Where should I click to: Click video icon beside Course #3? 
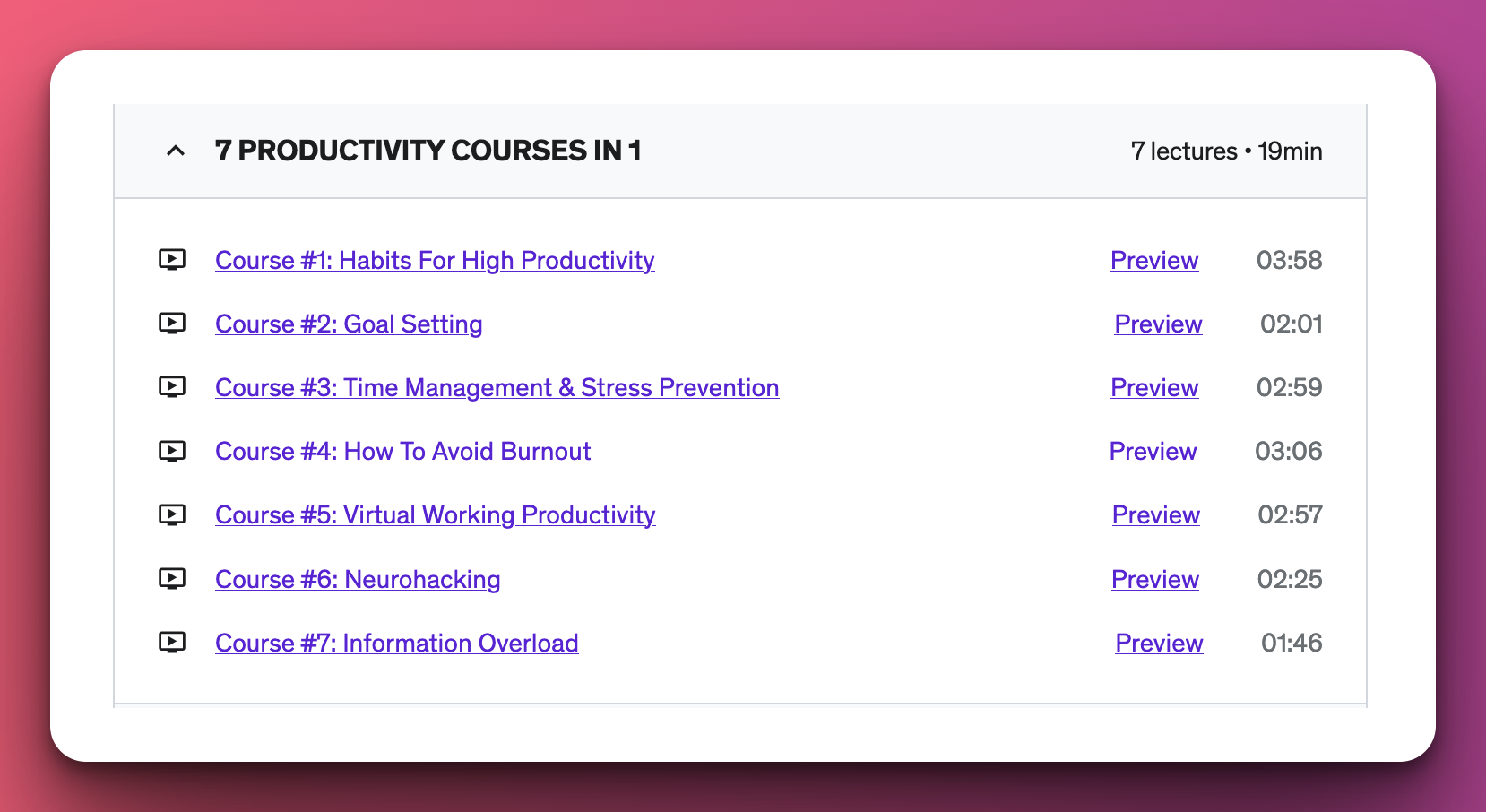172,387
